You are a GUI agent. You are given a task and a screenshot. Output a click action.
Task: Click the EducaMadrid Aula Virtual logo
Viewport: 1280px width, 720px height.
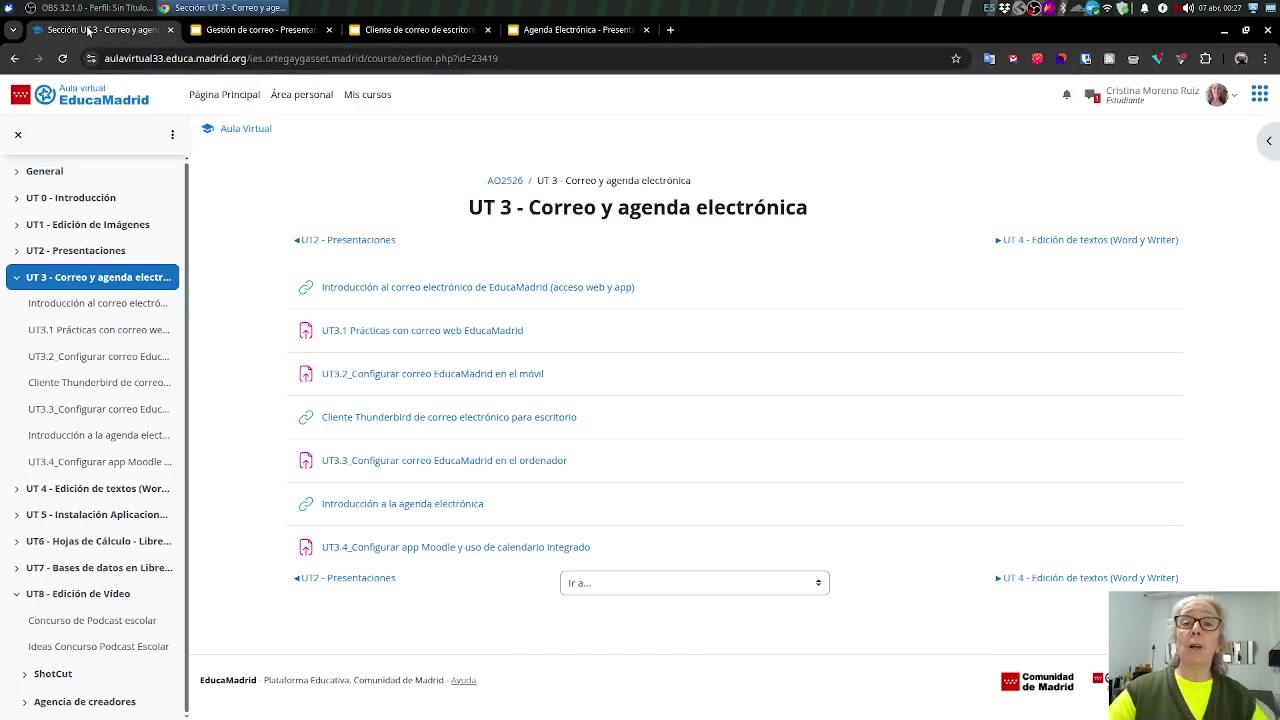click(x=80, y=95)
